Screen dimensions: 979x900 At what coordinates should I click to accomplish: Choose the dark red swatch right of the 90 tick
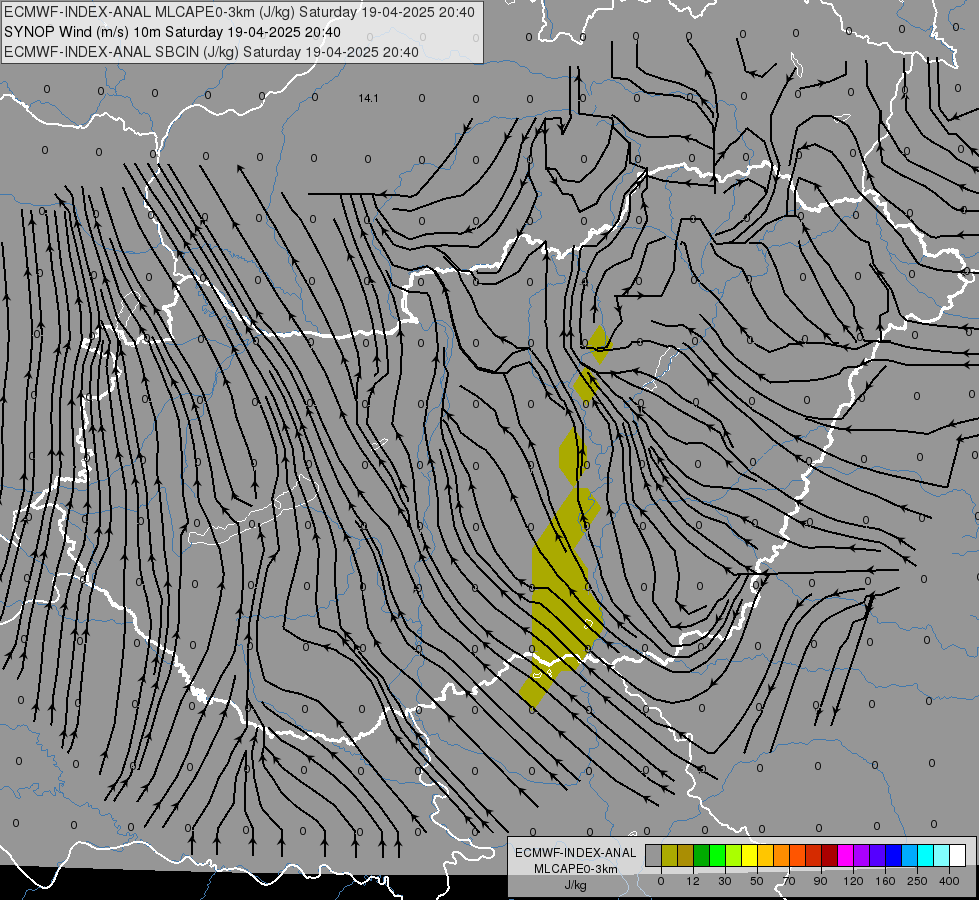pyautogui.click(x=830, y=856)
